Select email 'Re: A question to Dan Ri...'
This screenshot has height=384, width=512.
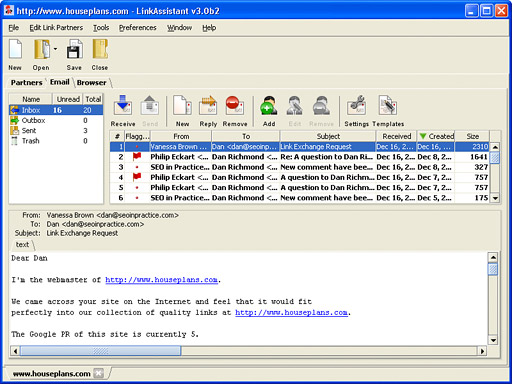pos(299,157)
